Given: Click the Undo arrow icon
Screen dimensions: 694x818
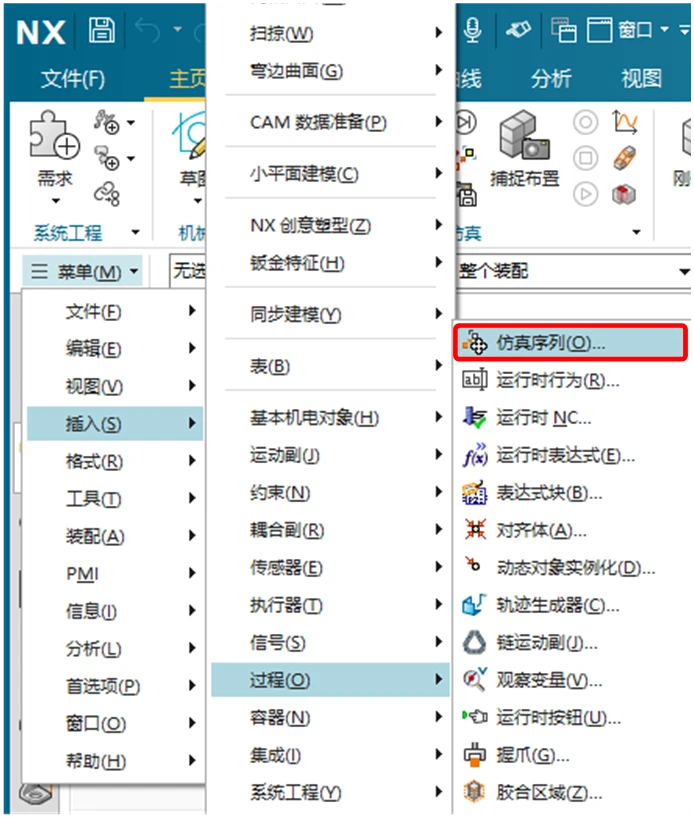Looking at the screenshot, I should click(147, 29).
